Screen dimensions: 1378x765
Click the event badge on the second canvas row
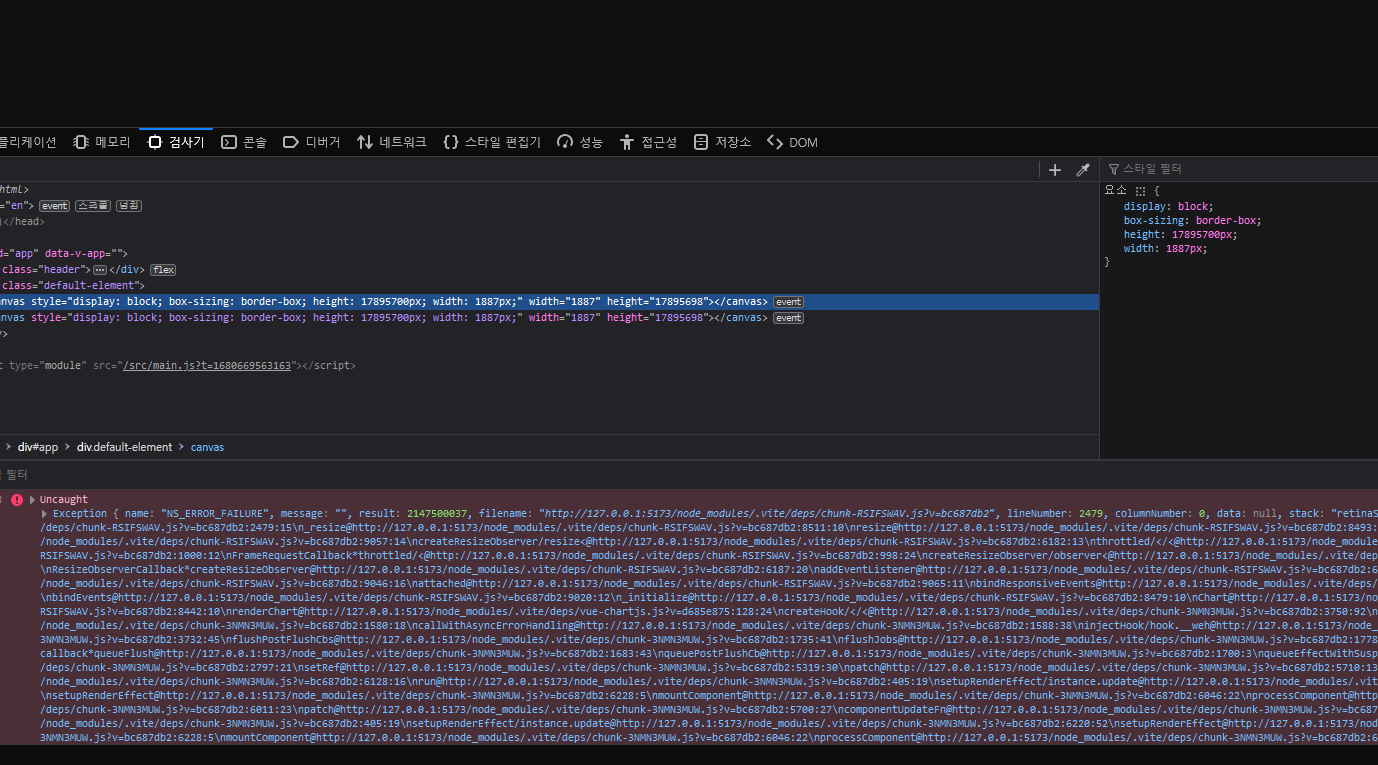coord(788,318)
